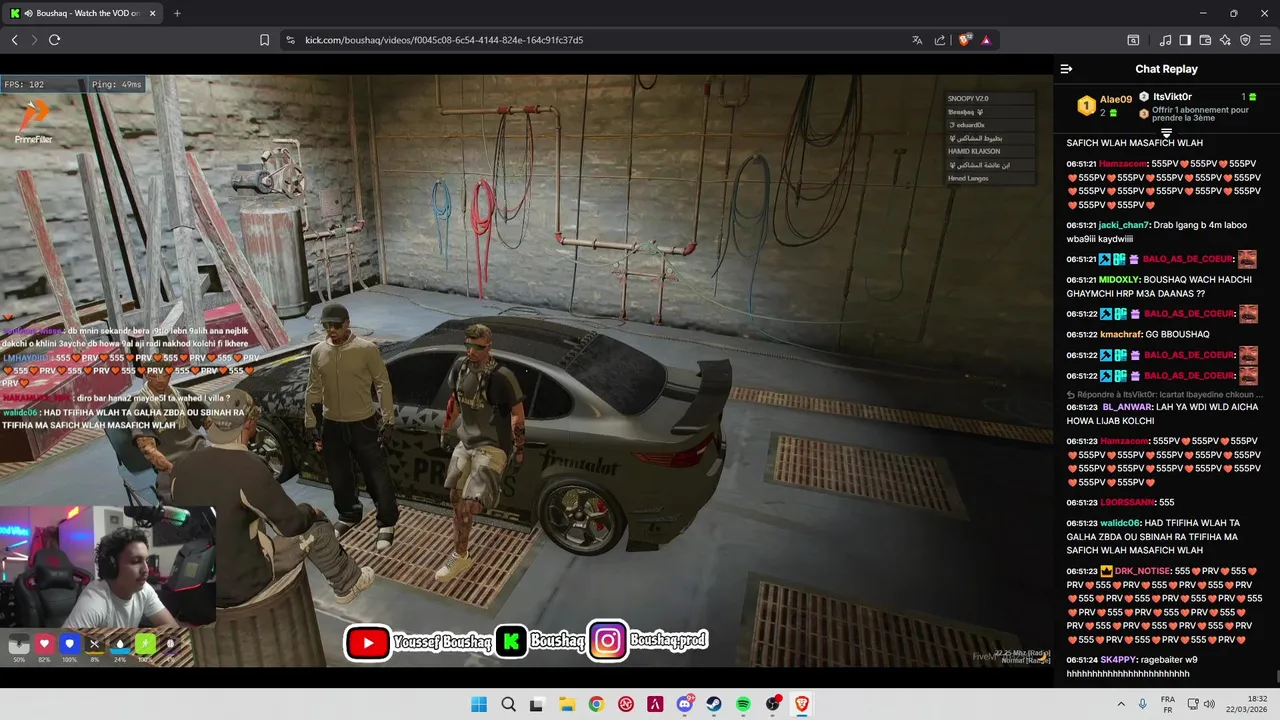Open the Brave main menu
This screenshot has width=1280, height=720.
click(x=1265, y=40)
